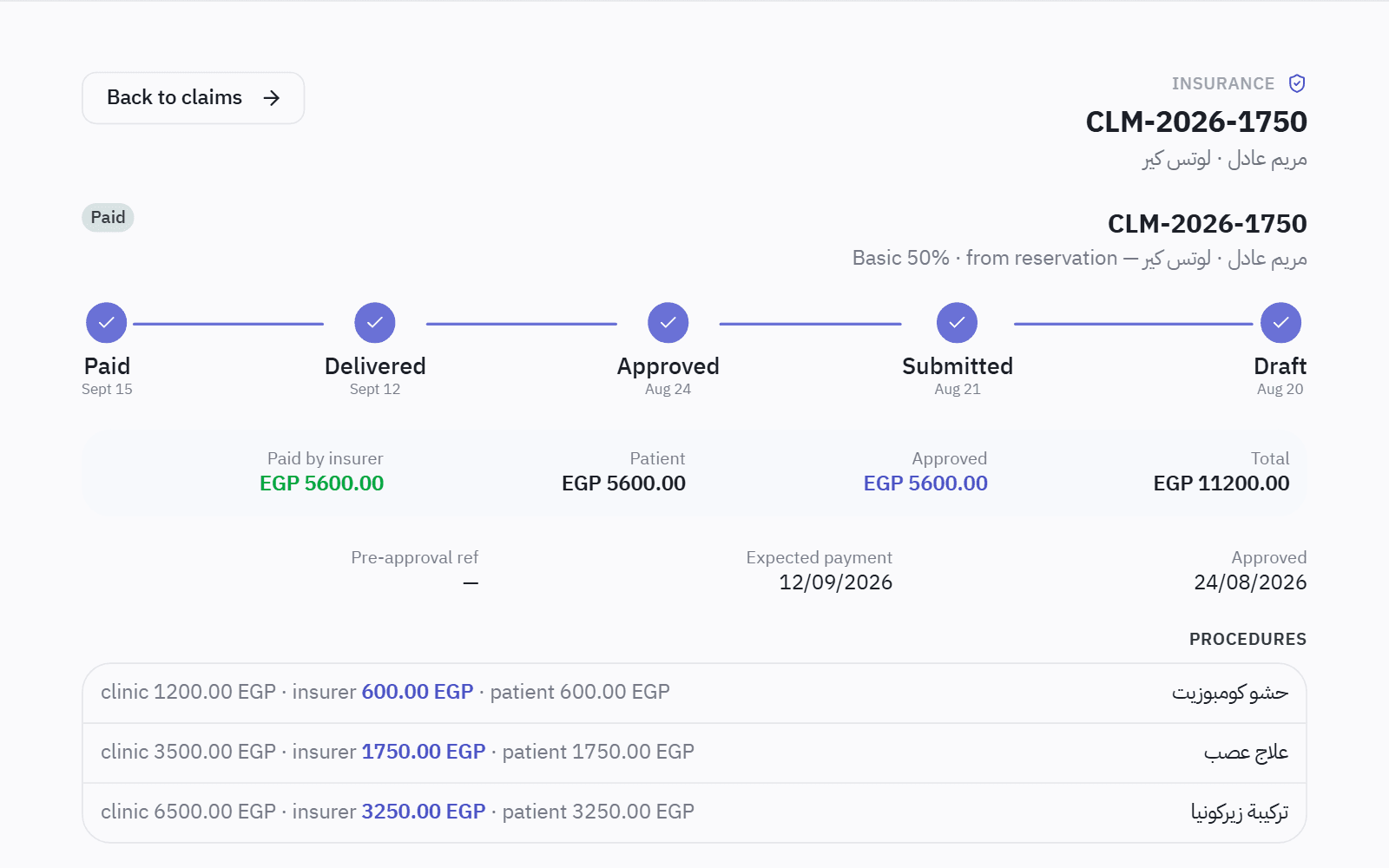1389x868 pixels.
Task: Click the paid by insurer amount EGP 5600.00
Action: [322, 483]
